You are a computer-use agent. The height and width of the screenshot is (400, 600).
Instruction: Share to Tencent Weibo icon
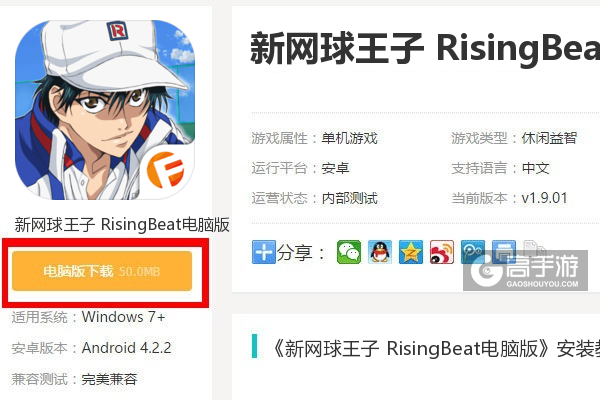[473, 252]
